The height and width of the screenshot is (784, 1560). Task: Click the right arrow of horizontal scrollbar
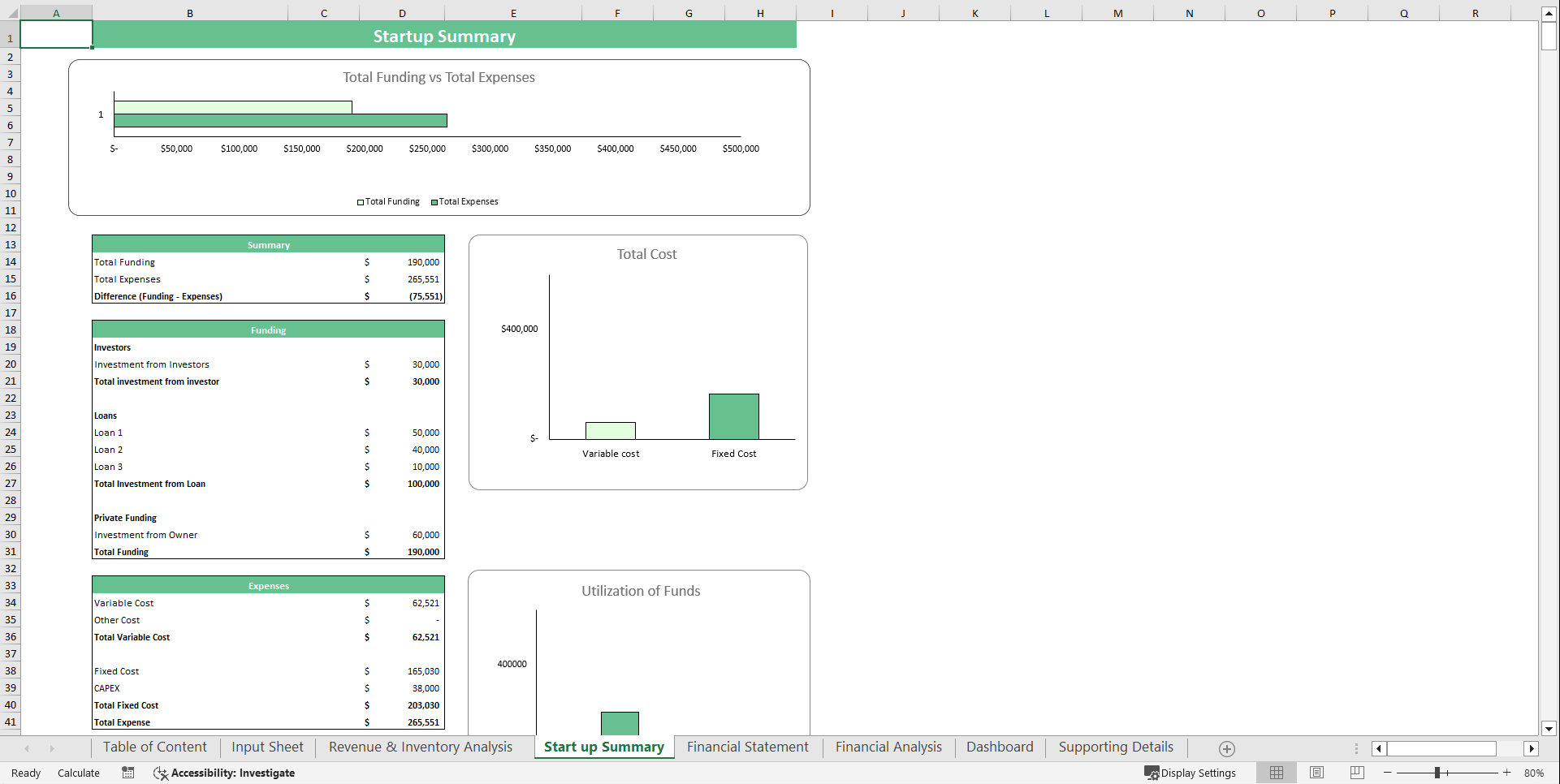[1532, 748]
